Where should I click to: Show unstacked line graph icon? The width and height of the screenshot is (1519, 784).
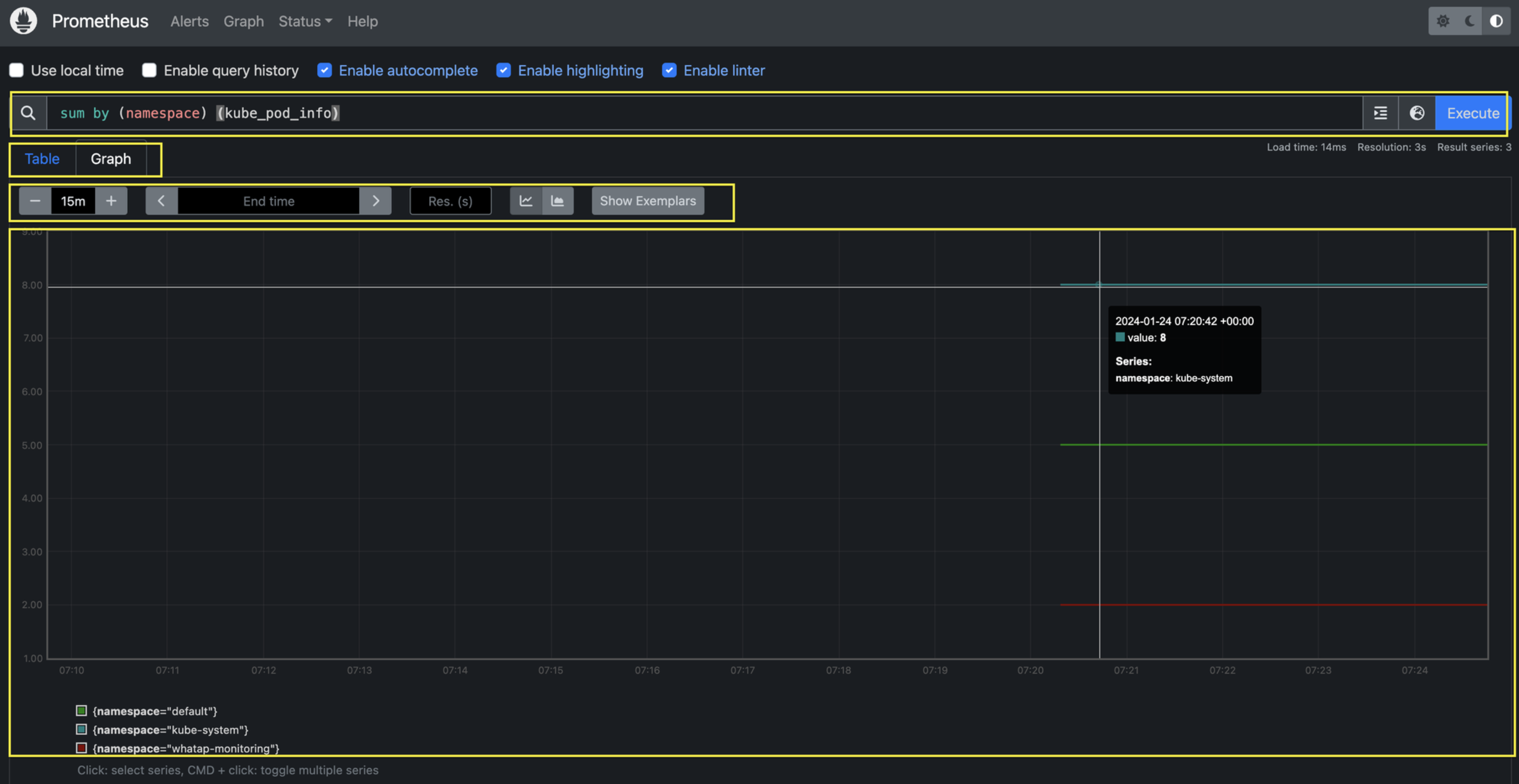coord(525,201)
